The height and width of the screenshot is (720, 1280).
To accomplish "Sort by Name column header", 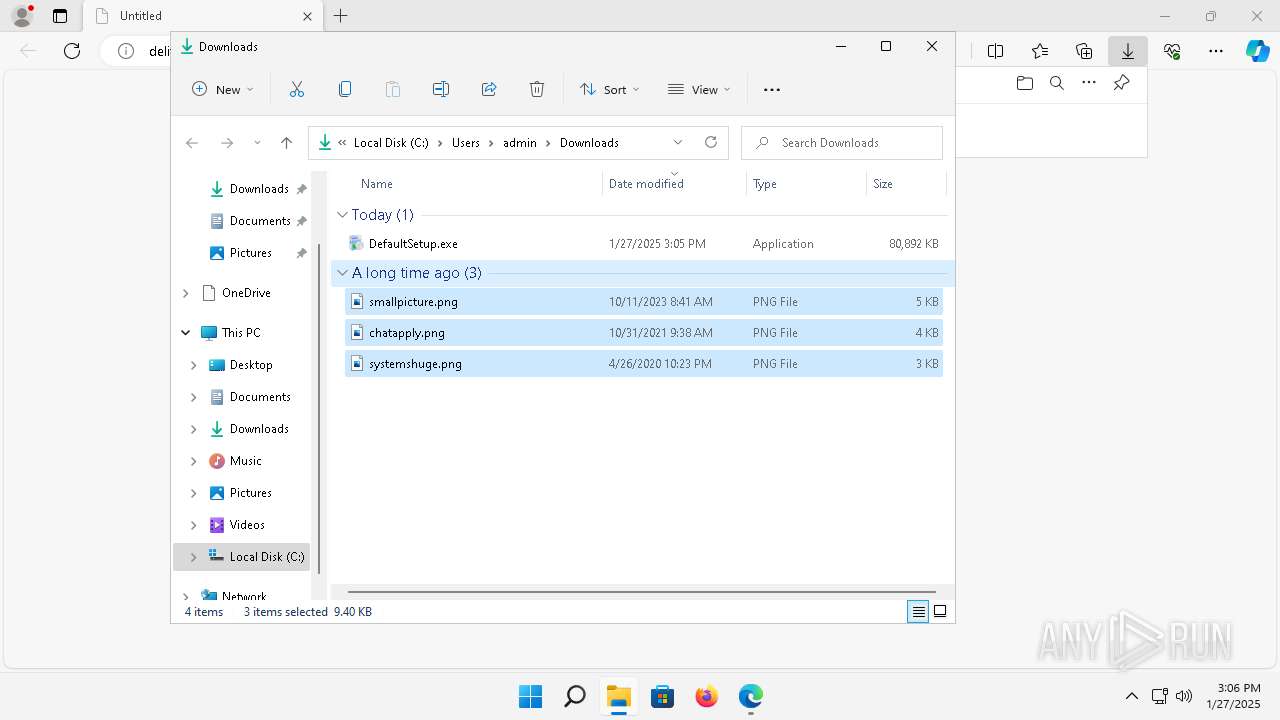I will click(x=376, y=184).
